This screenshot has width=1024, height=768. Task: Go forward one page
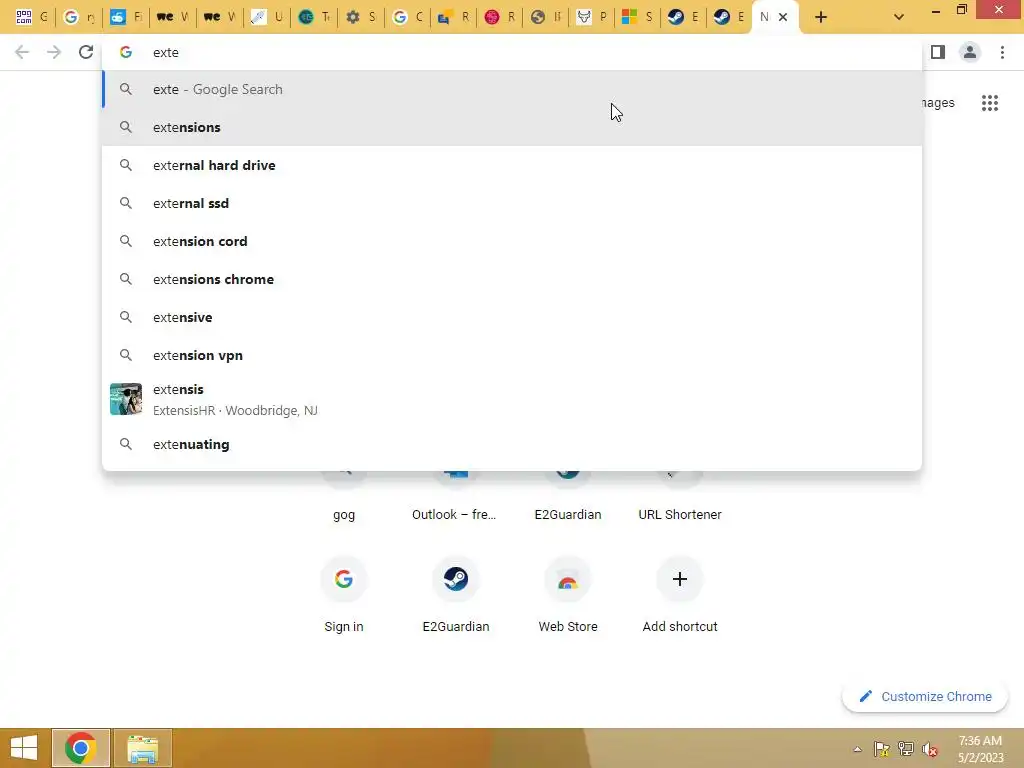point(54,52)
